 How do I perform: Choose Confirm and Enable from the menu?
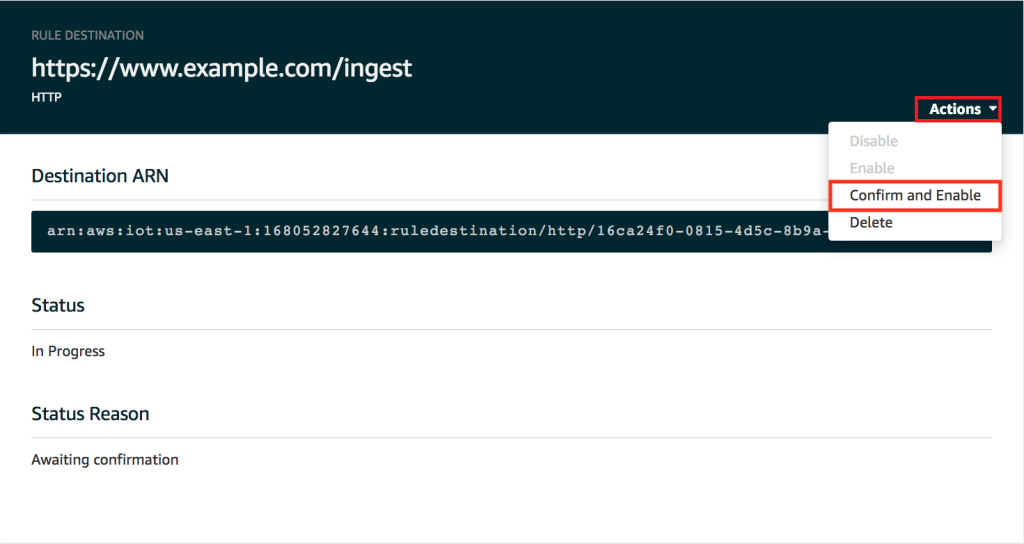pyautogui.click(x=915, y=195)
